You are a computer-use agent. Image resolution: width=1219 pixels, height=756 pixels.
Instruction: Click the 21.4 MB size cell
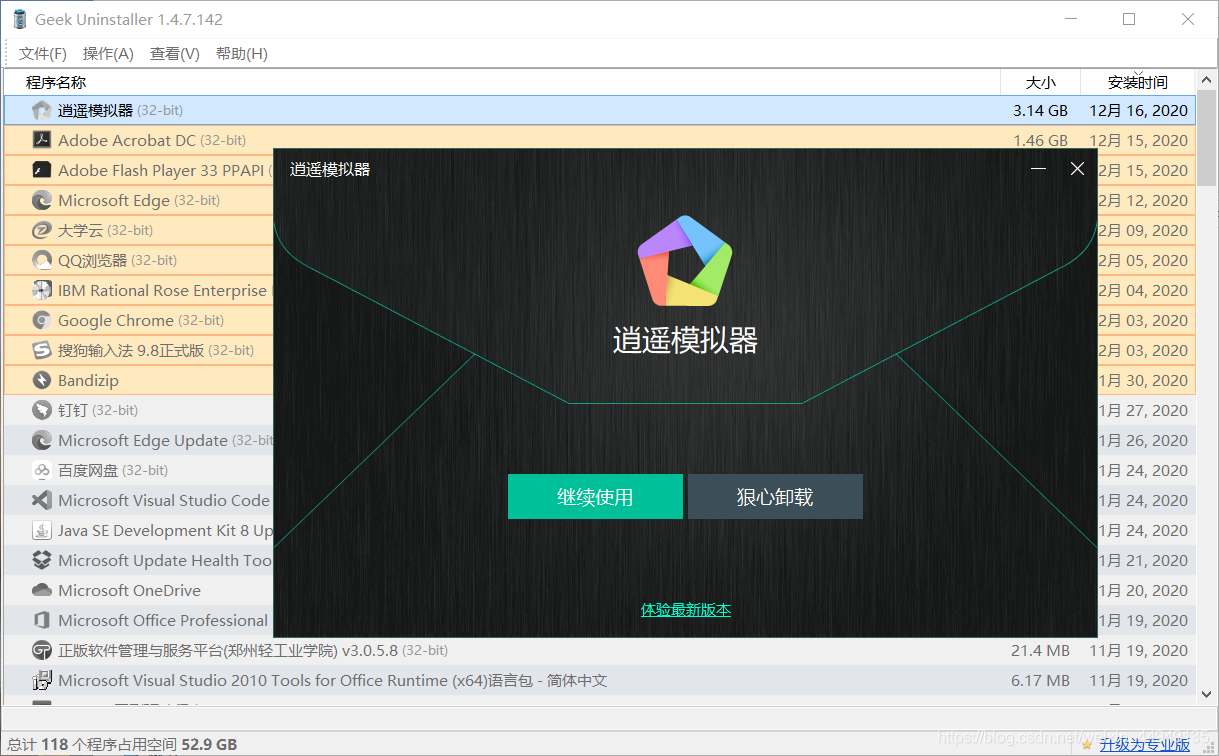click(1040, 650)
